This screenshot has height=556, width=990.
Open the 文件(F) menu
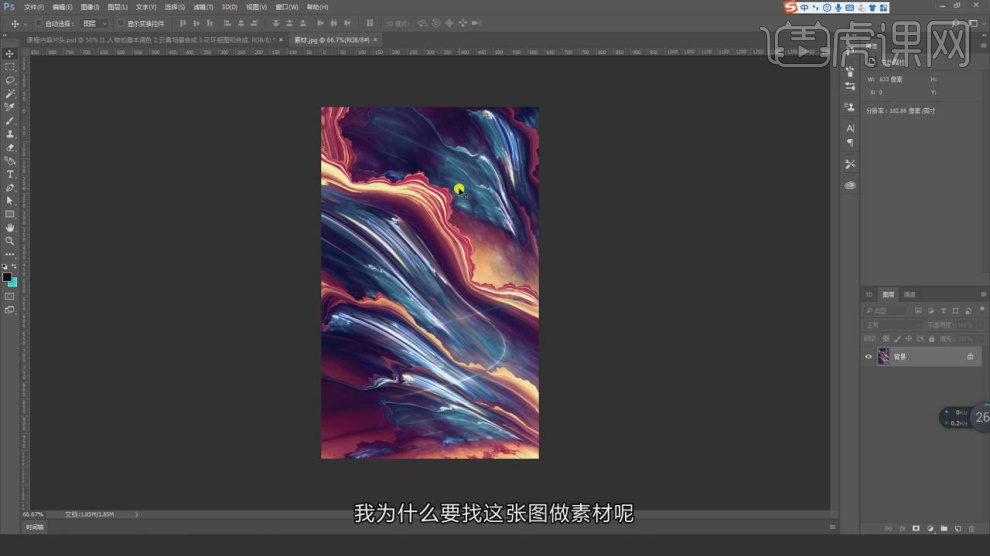(34, 7)
